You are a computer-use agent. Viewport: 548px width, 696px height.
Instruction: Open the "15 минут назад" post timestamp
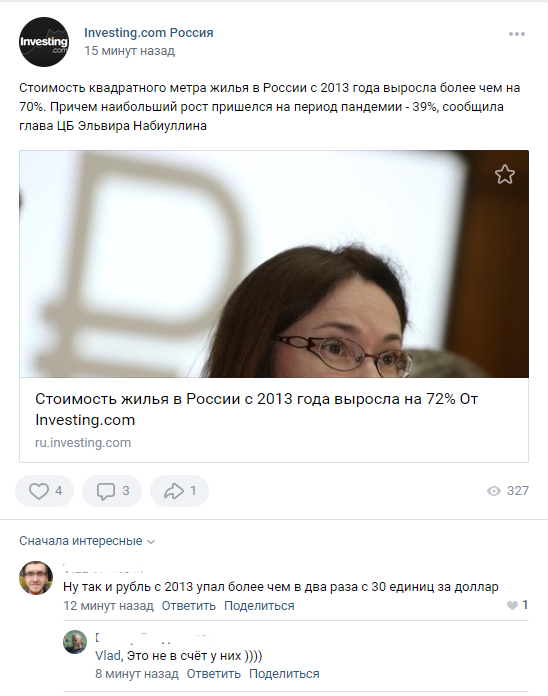pos(130,51)
